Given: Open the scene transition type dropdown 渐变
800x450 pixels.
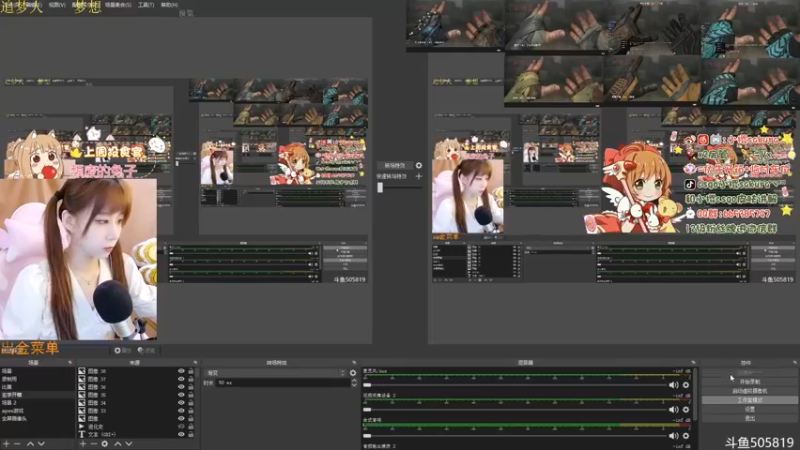Looking at the screenshot, I should pyautogui.click(x=276, y=373).
